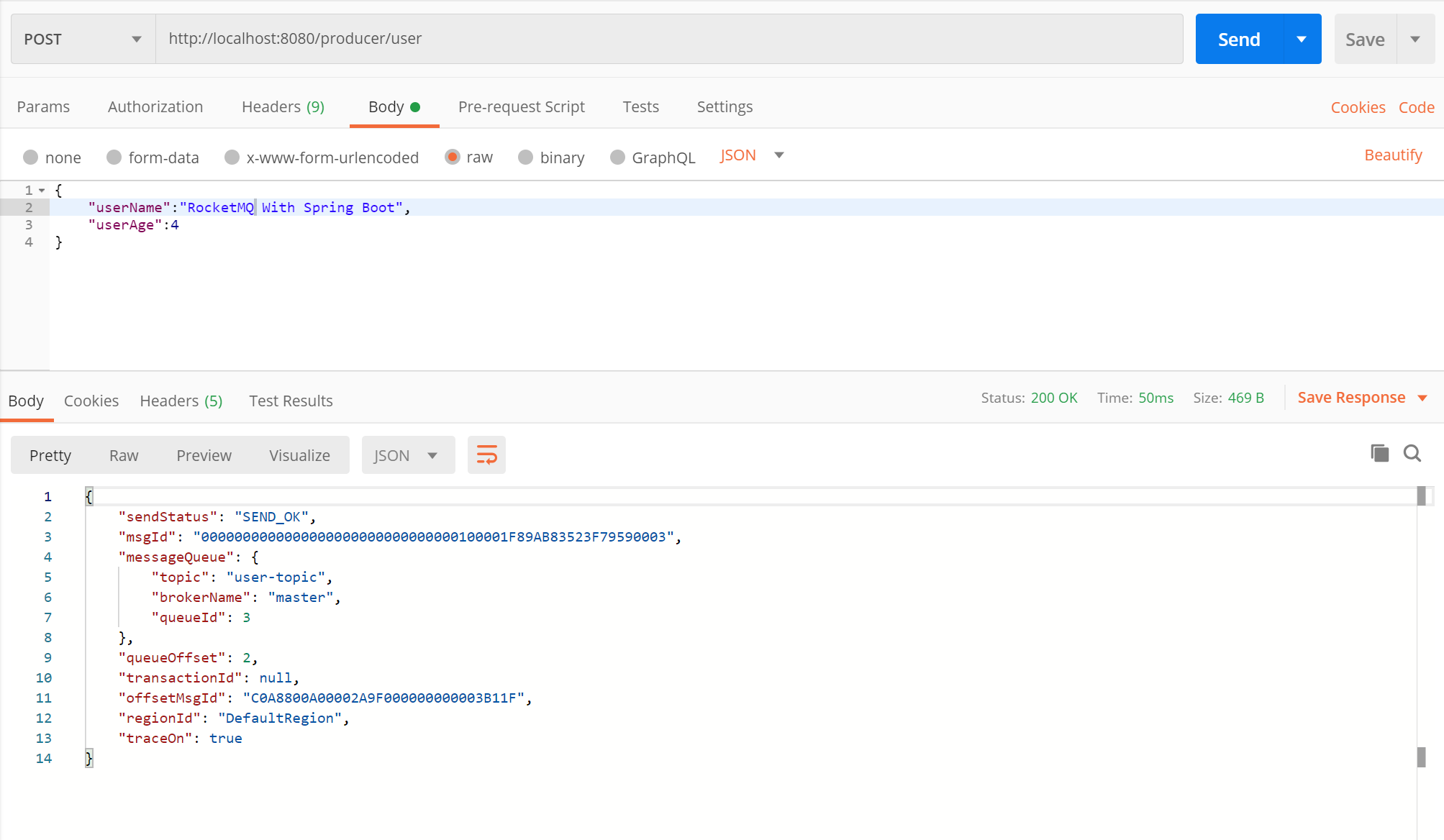Copy response using the copy icon
This screenshot has height=840, width=1444.
click(1379, 453)
